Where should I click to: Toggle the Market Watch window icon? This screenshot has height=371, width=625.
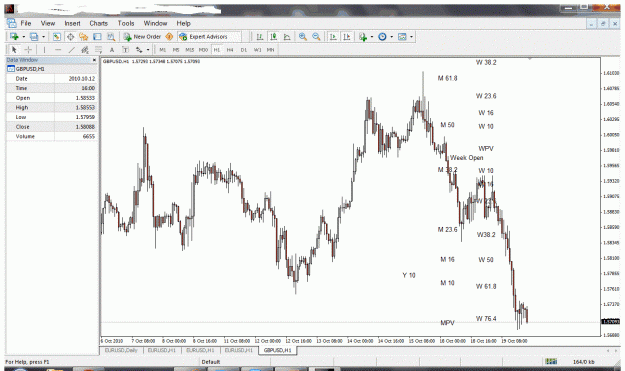pyautogui.click(x=57, y=37)
